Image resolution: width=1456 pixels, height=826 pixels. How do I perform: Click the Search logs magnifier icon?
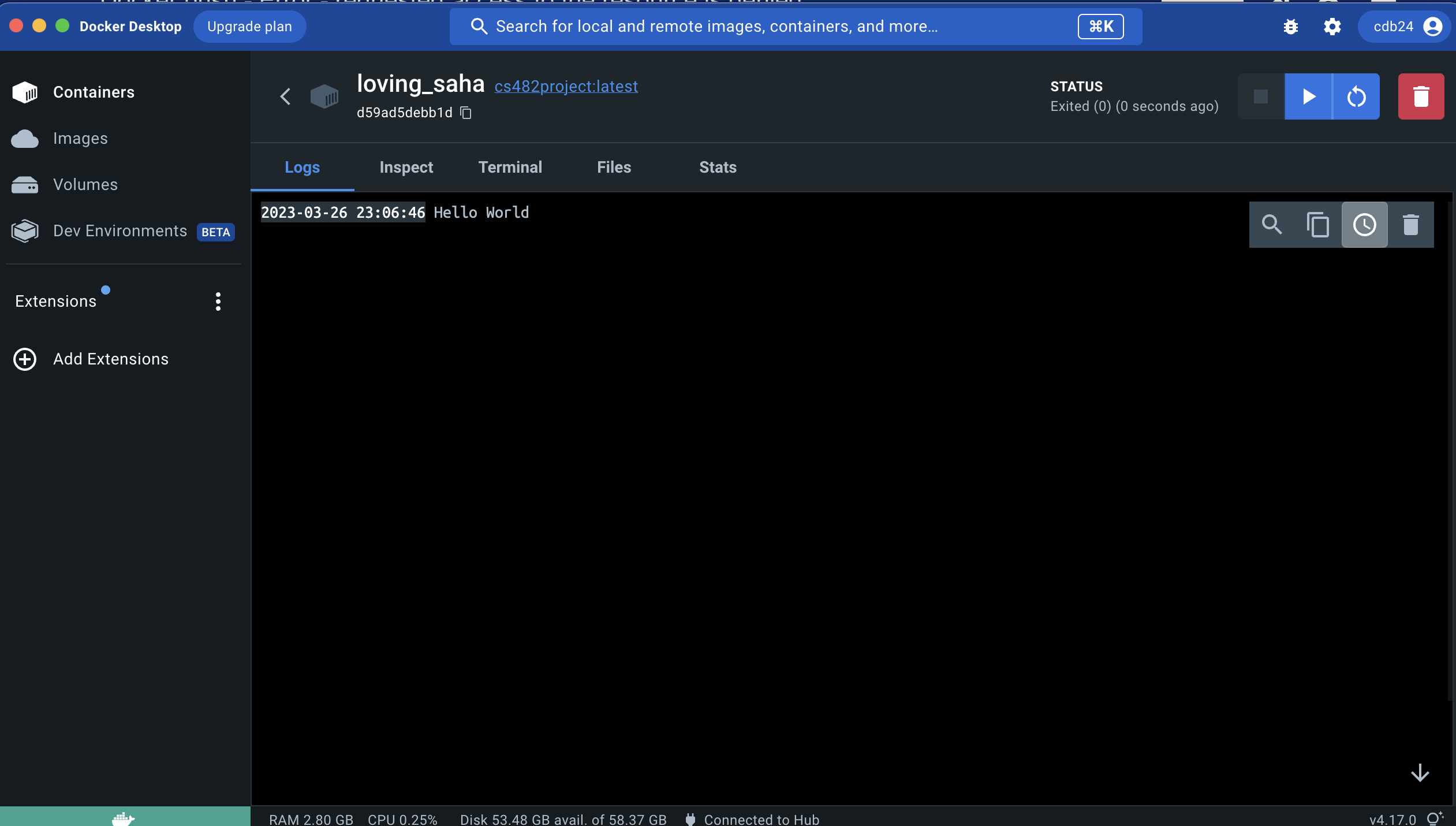(1272, 224)
